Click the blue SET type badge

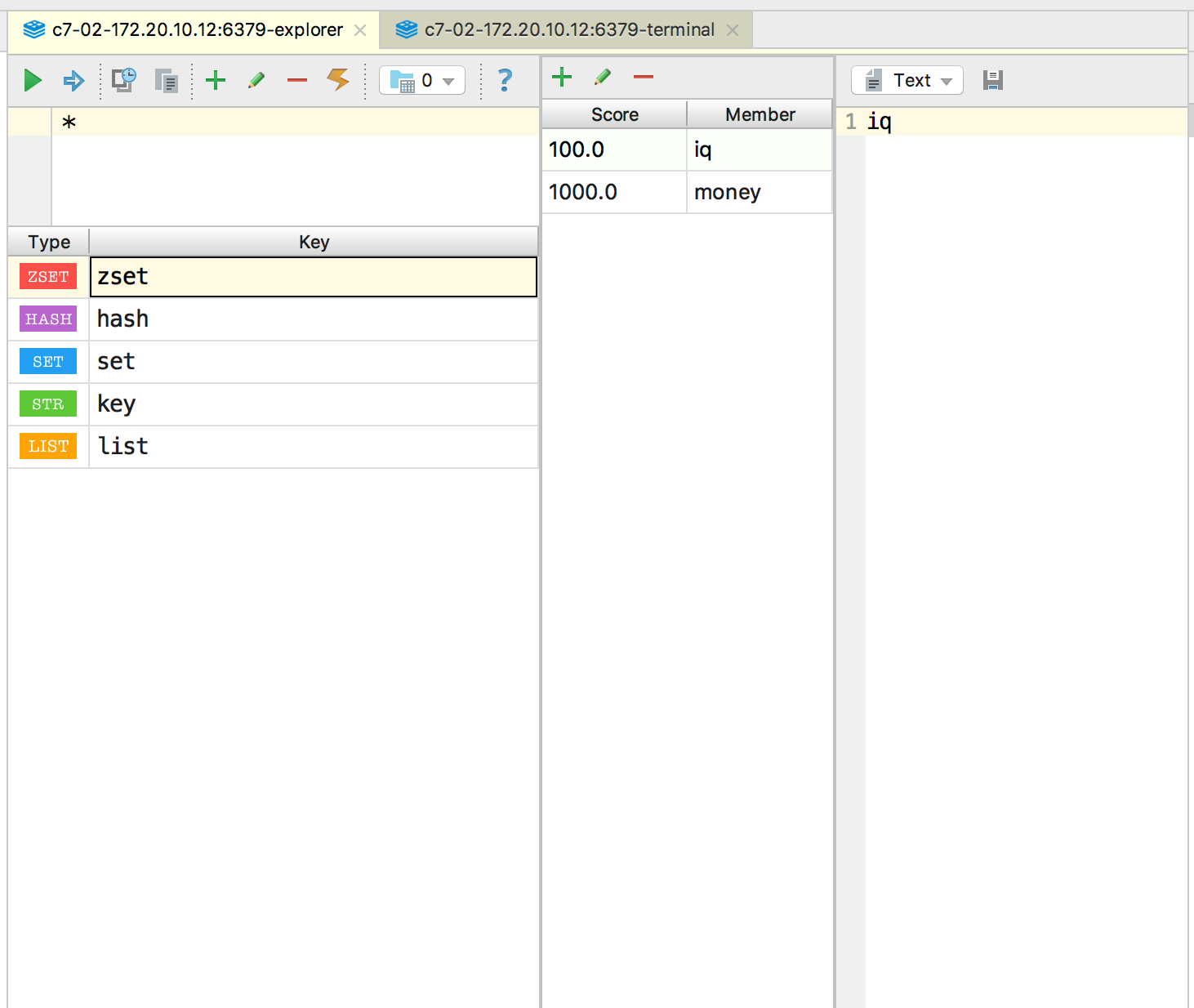pos(48,362)
